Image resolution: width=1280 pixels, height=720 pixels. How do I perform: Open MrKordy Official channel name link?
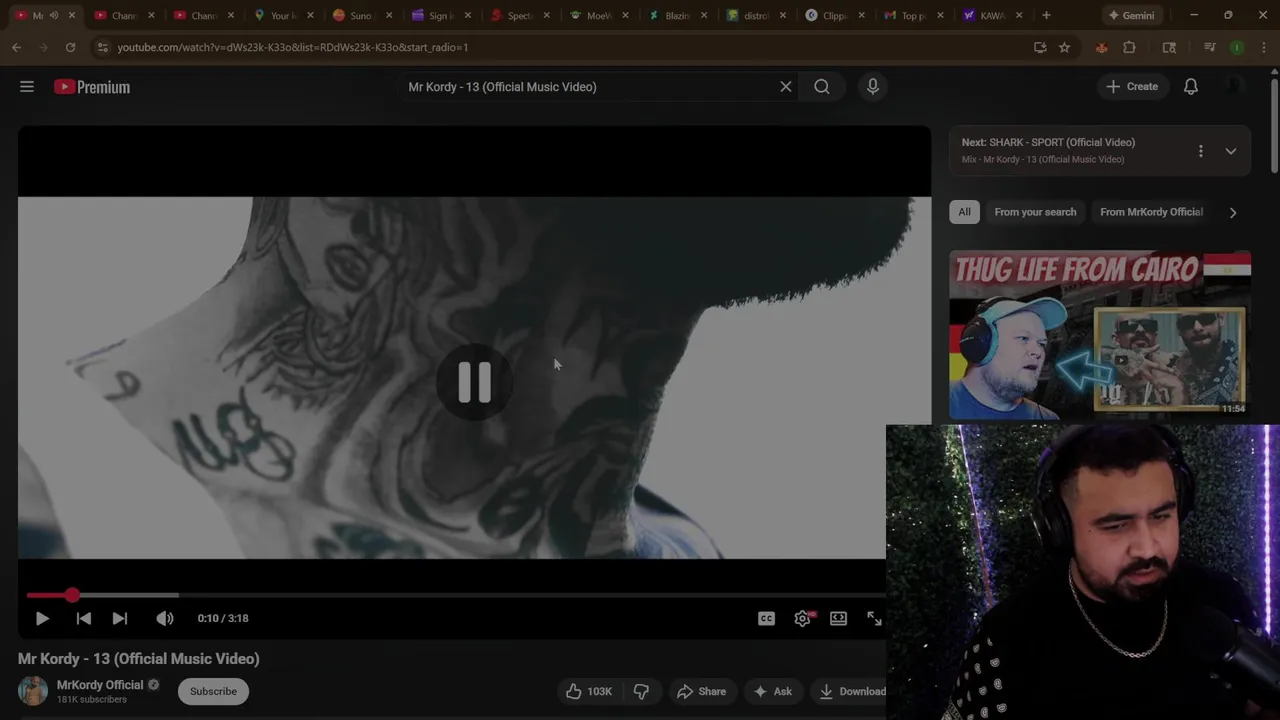[100, 685]
